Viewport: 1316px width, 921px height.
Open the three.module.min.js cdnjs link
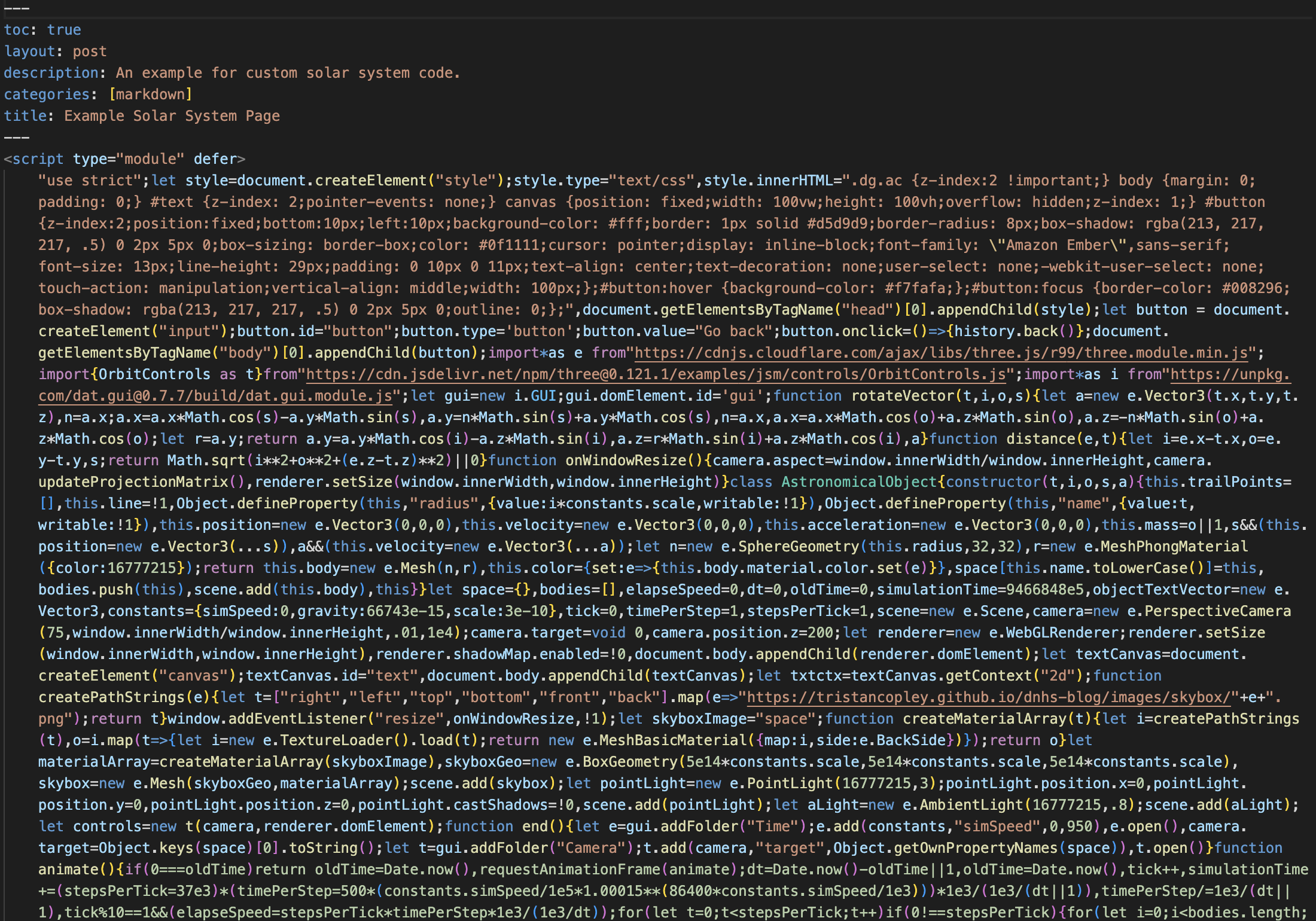(940, 353)
